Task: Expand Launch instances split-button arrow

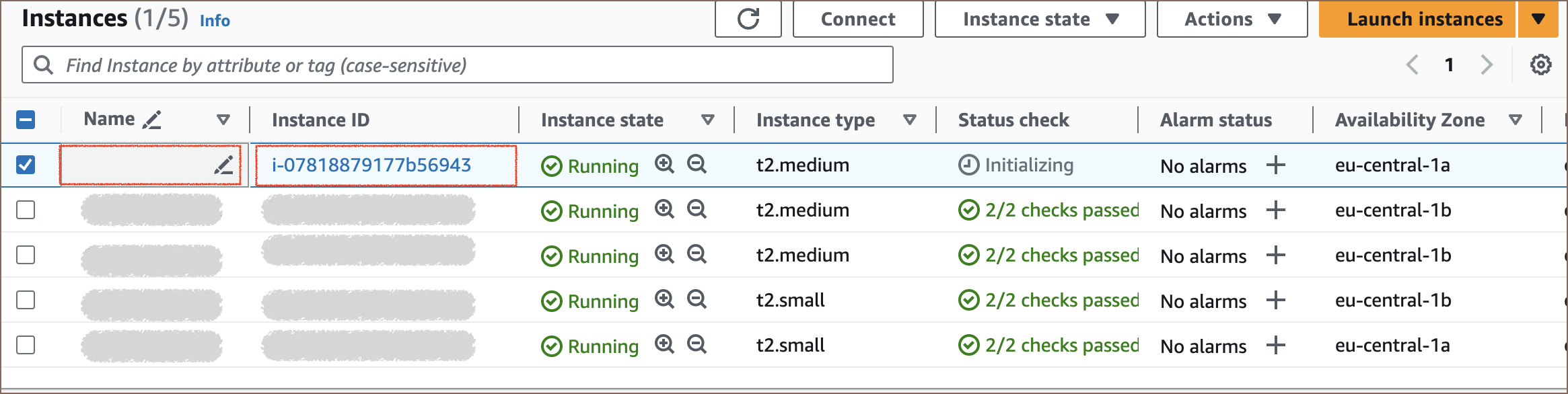Action: (x=1538, y=19)
